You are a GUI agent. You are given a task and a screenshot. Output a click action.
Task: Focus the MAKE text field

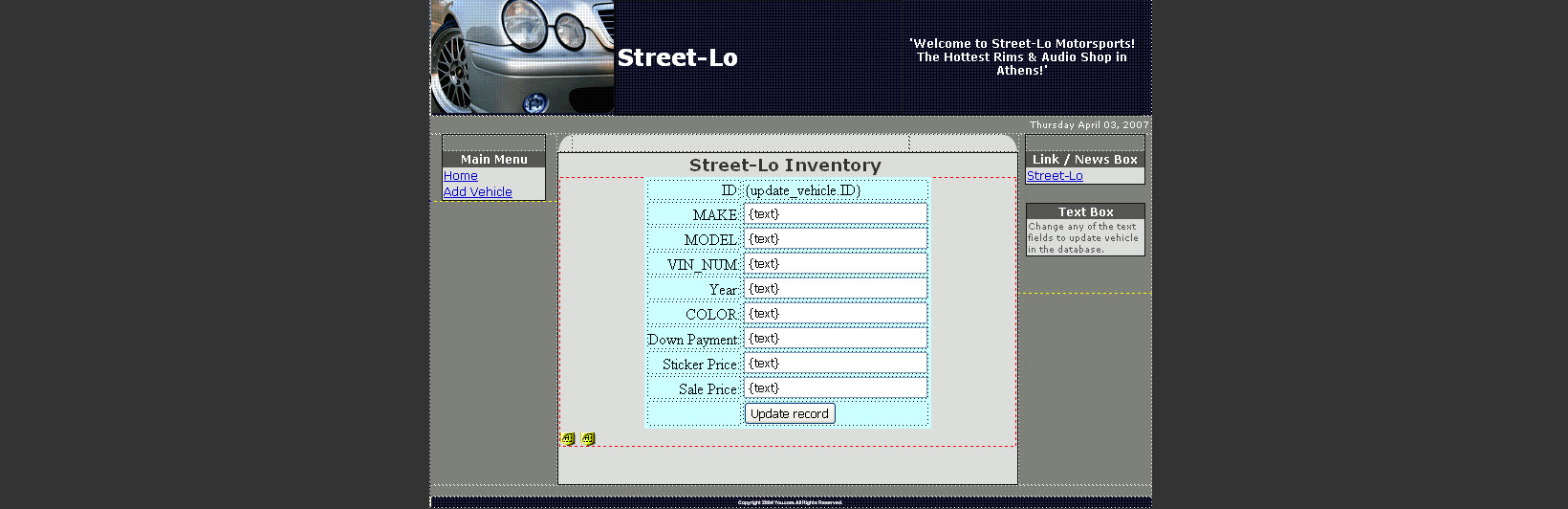coord(836,213)
